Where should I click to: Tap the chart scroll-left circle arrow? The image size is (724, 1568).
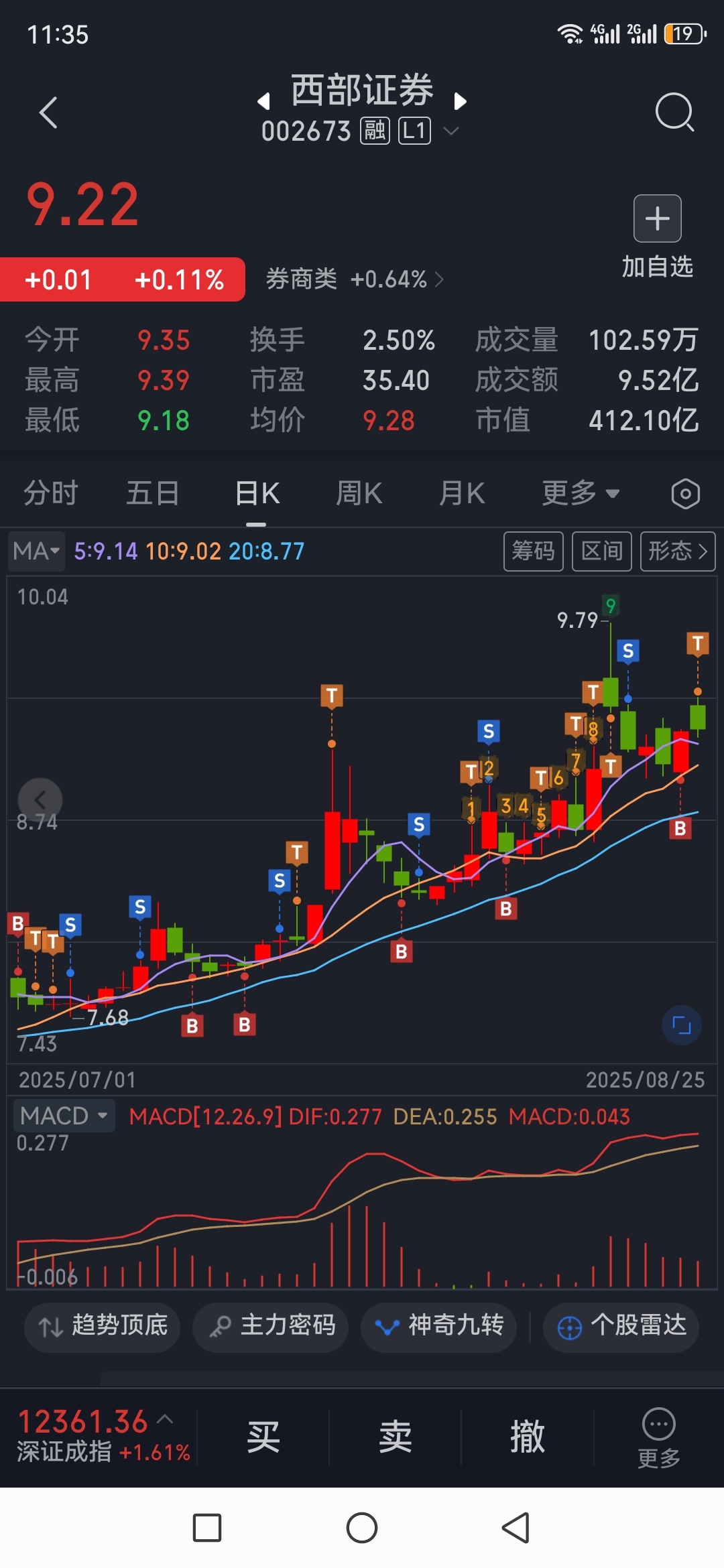tap(40, 799)
